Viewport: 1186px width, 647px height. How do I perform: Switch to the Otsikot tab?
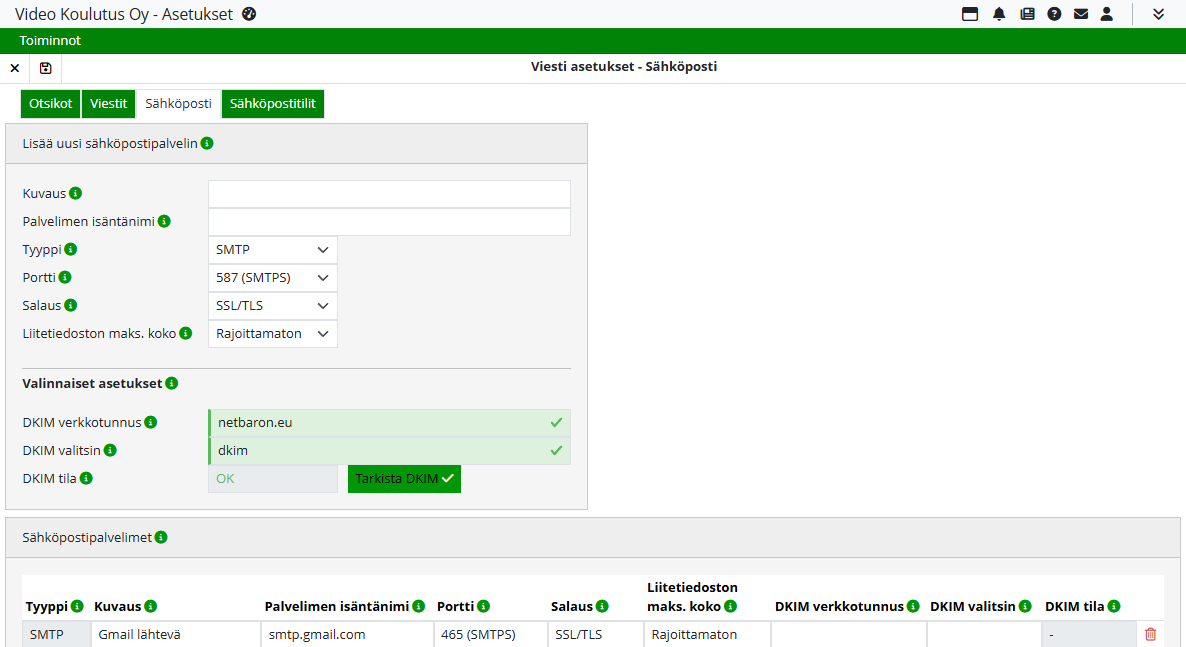click(50, 104)
